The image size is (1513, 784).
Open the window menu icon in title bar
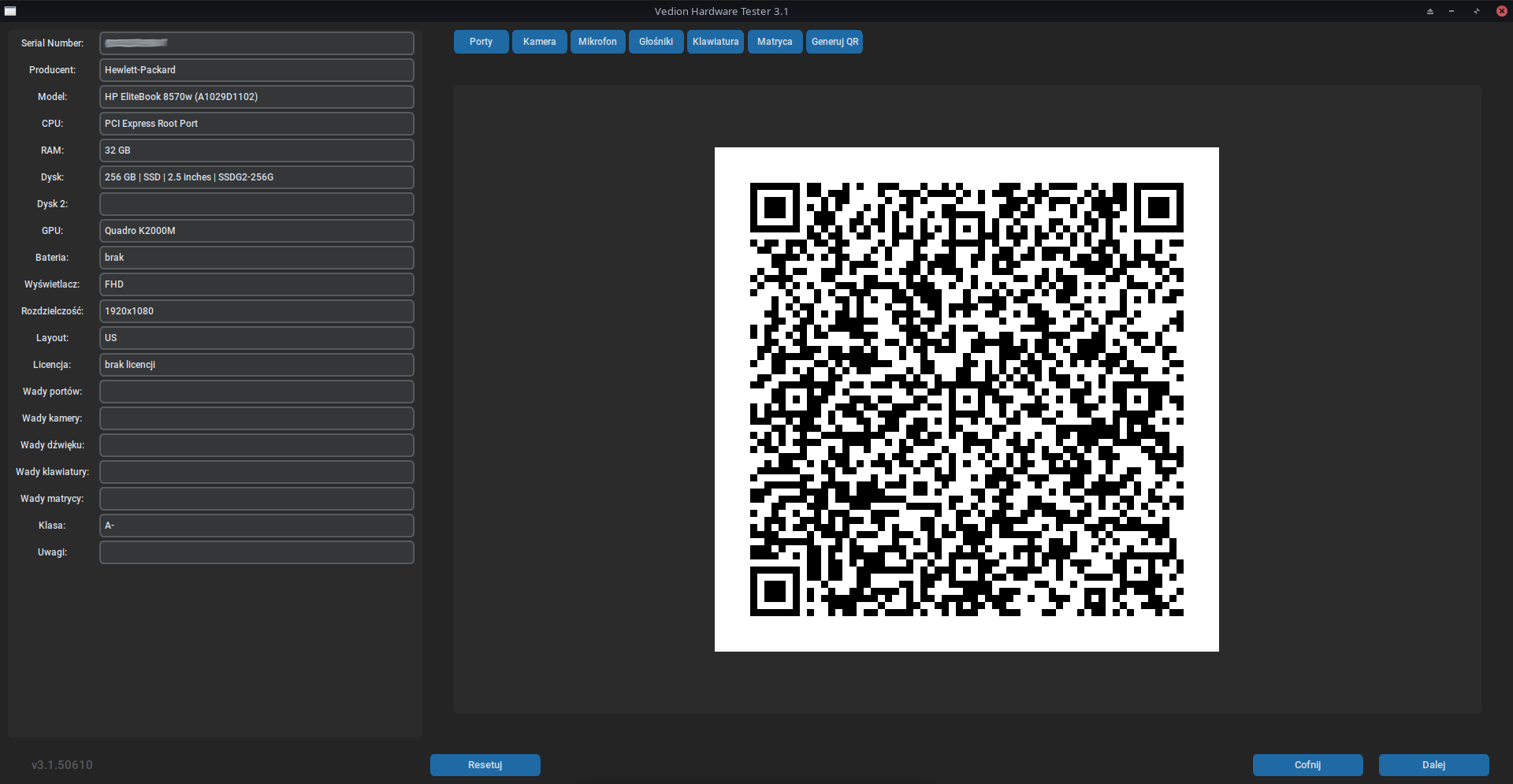[x=10, y=11]
